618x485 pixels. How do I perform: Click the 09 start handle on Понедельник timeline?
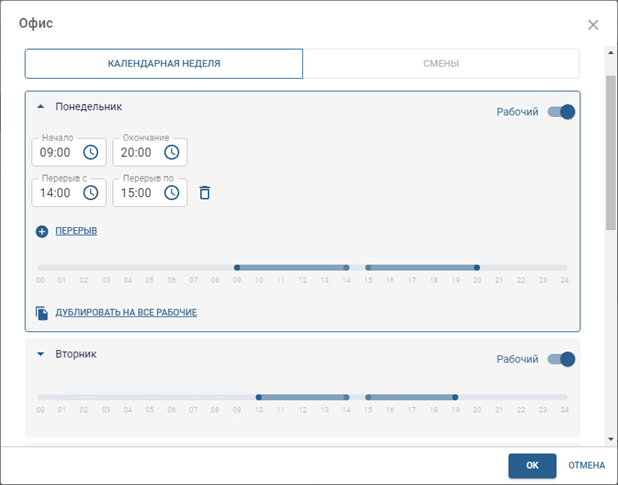click(x=237, y=268)
